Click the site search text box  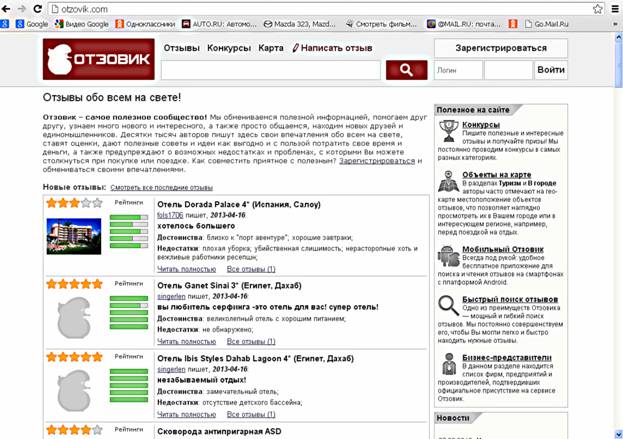271,70
